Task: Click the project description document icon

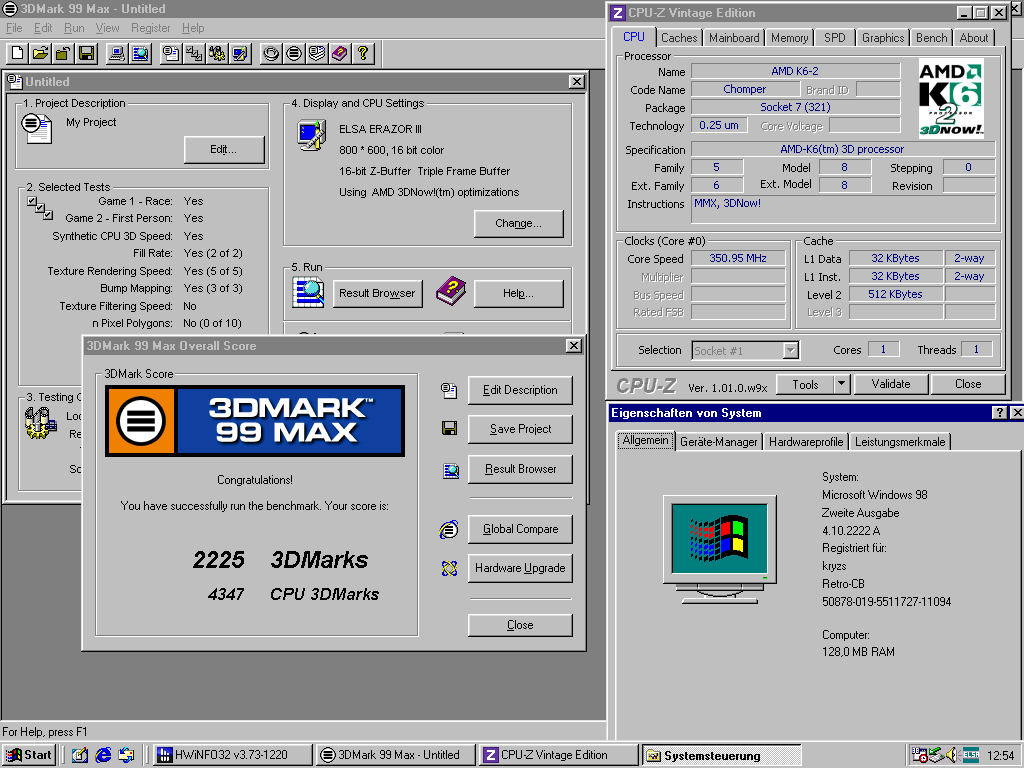Action: click(36, 127)
